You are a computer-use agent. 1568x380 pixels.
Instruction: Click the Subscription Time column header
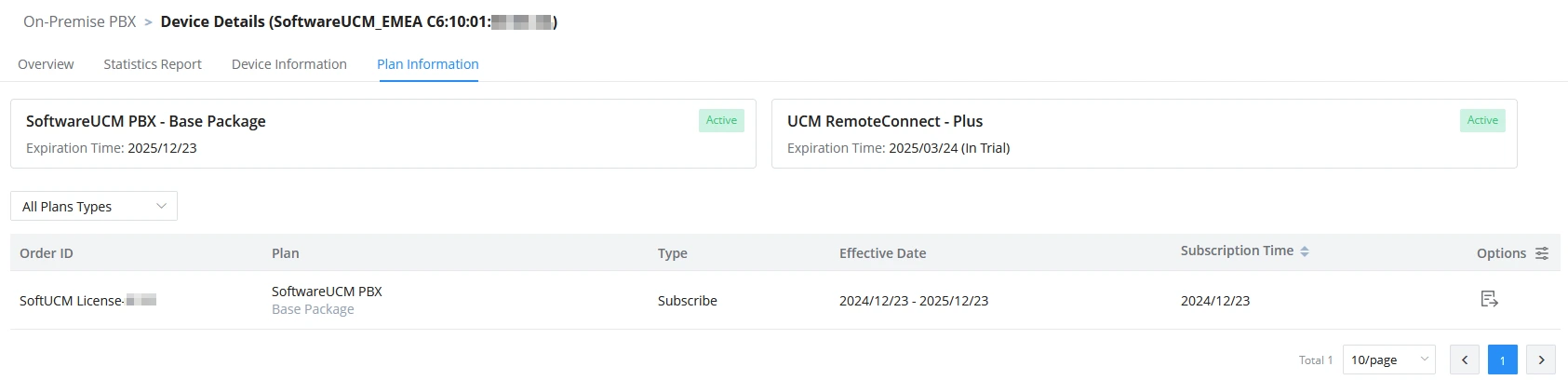coord(1237,251)
